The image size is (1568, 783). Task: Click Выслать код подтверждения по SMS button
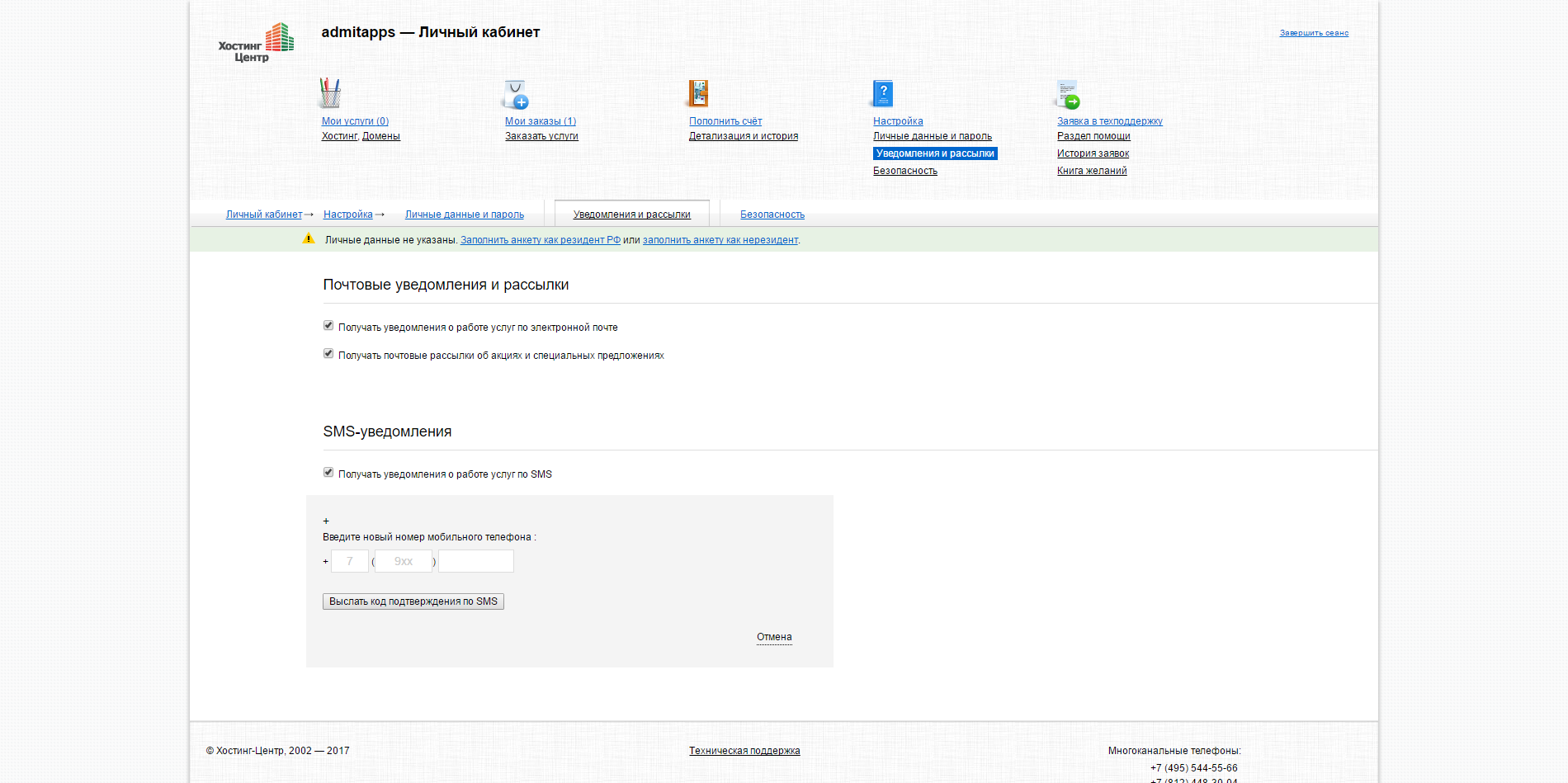(413, 601)
